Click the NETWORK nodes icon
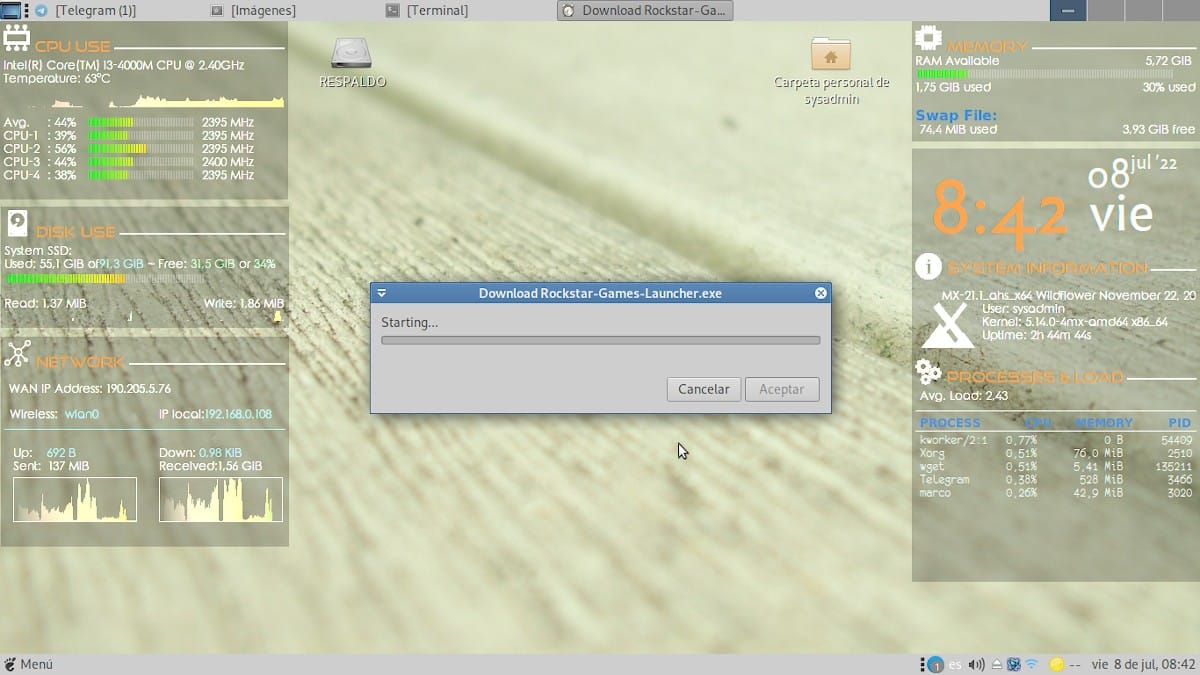The image size is (1200, 675). click(17, 354)
